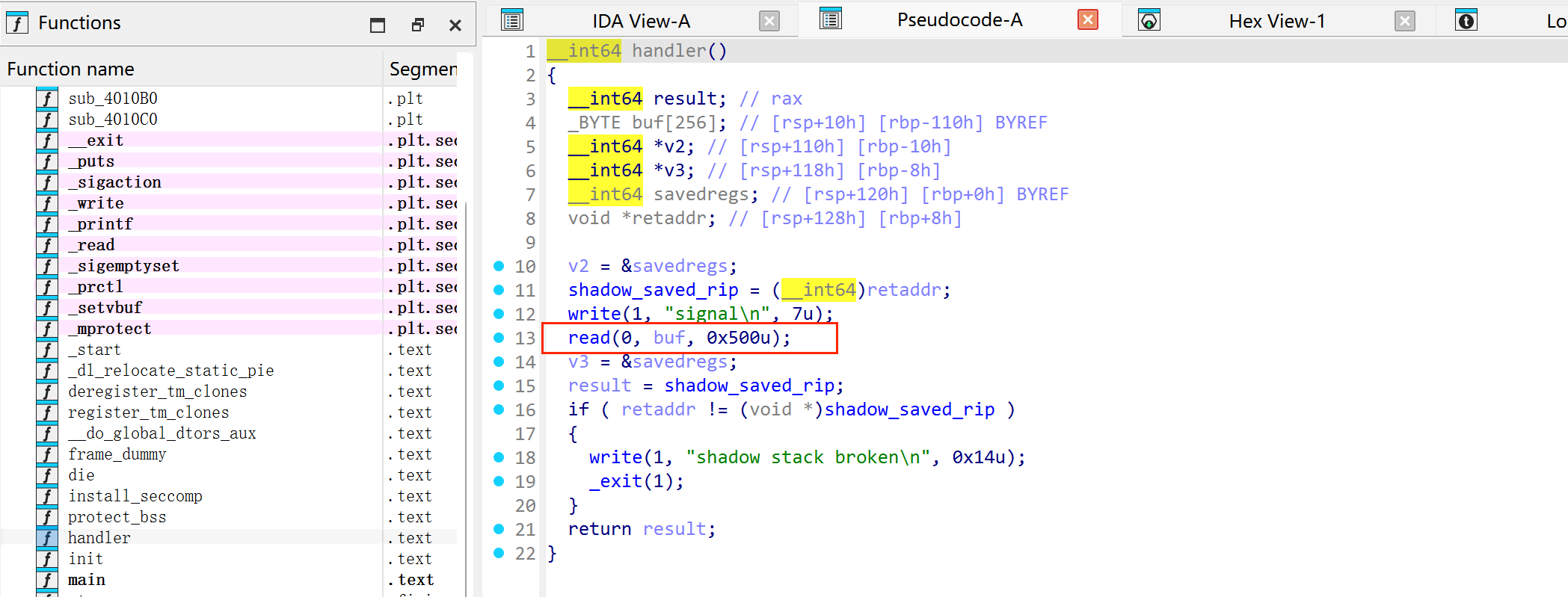Screen dimensions: 1568x597
Task: Select the register_tm_clones function row
Action: click(229, 412)
